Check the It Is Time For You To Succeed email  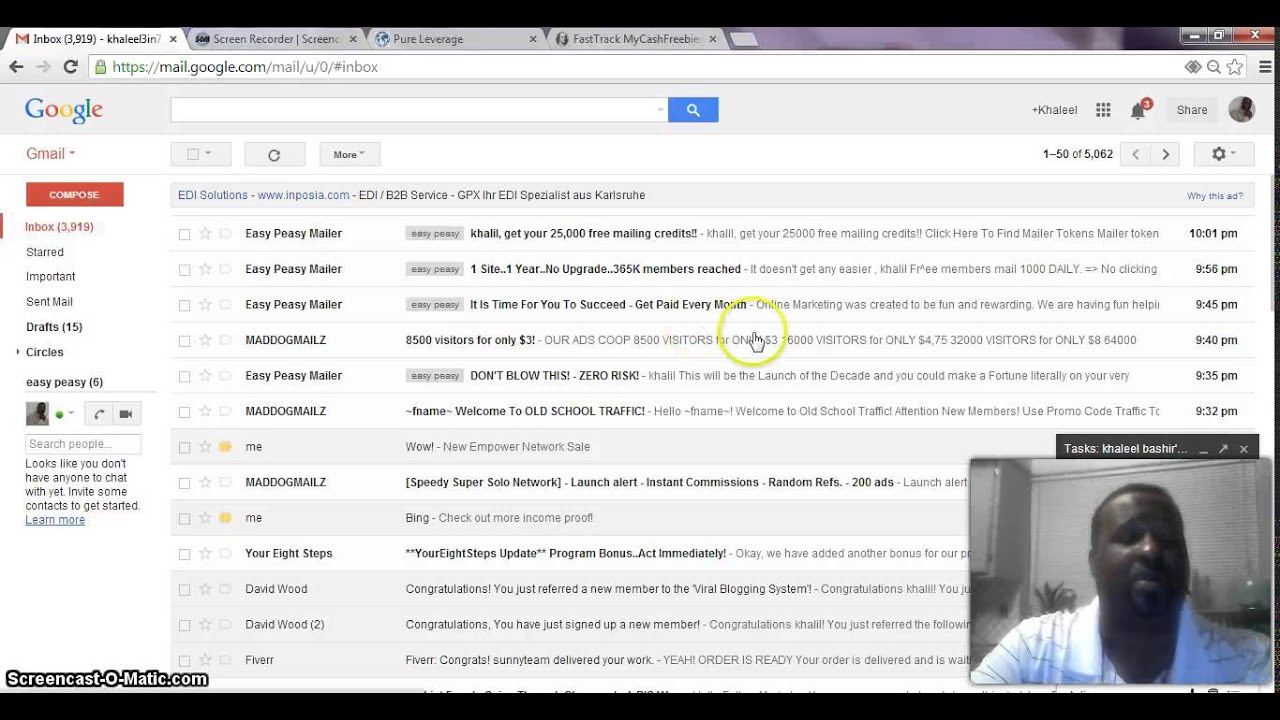(x=184, y=305)
